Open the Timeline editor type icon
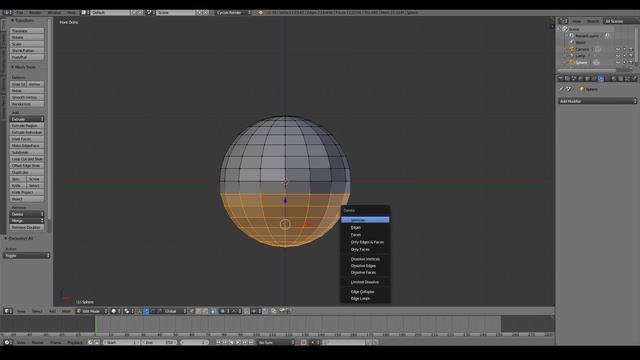Screen dimensions: 640x360 click(7, 342)
